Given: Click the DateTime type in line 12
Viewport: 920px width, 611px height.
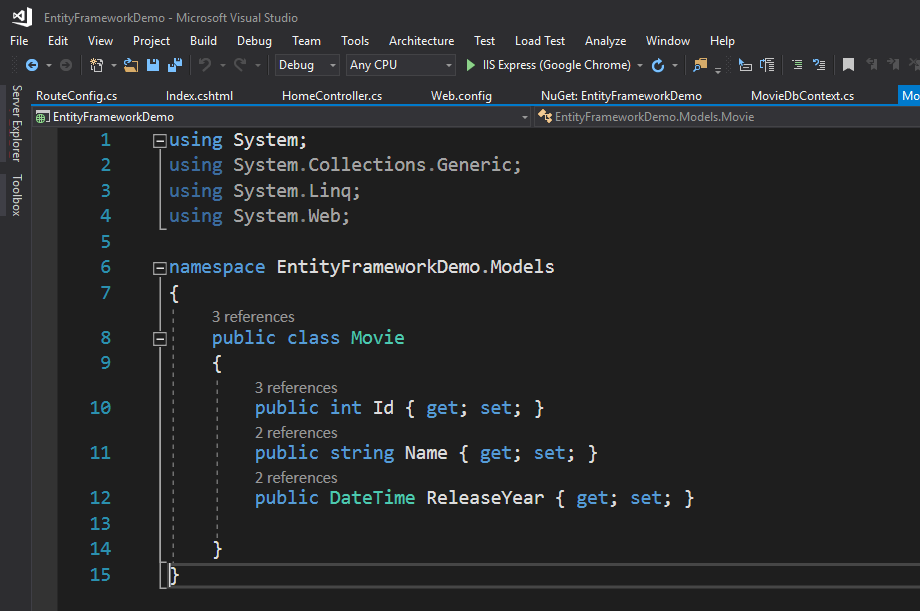Looking at the screenshot, I should click(x=373, y=498).
